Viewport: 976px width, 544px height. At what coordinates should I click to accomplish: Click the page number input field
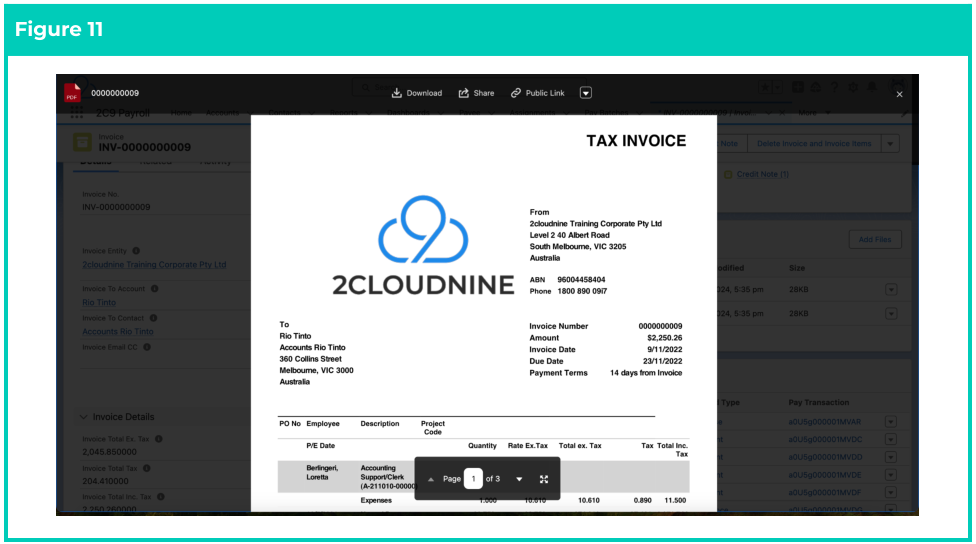point(473,479)
